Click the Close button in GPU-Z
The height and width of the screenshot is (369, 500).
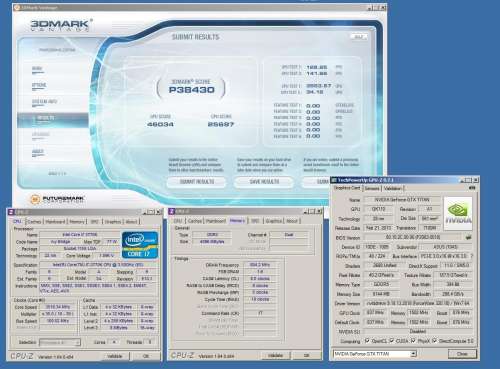[462, 354]
